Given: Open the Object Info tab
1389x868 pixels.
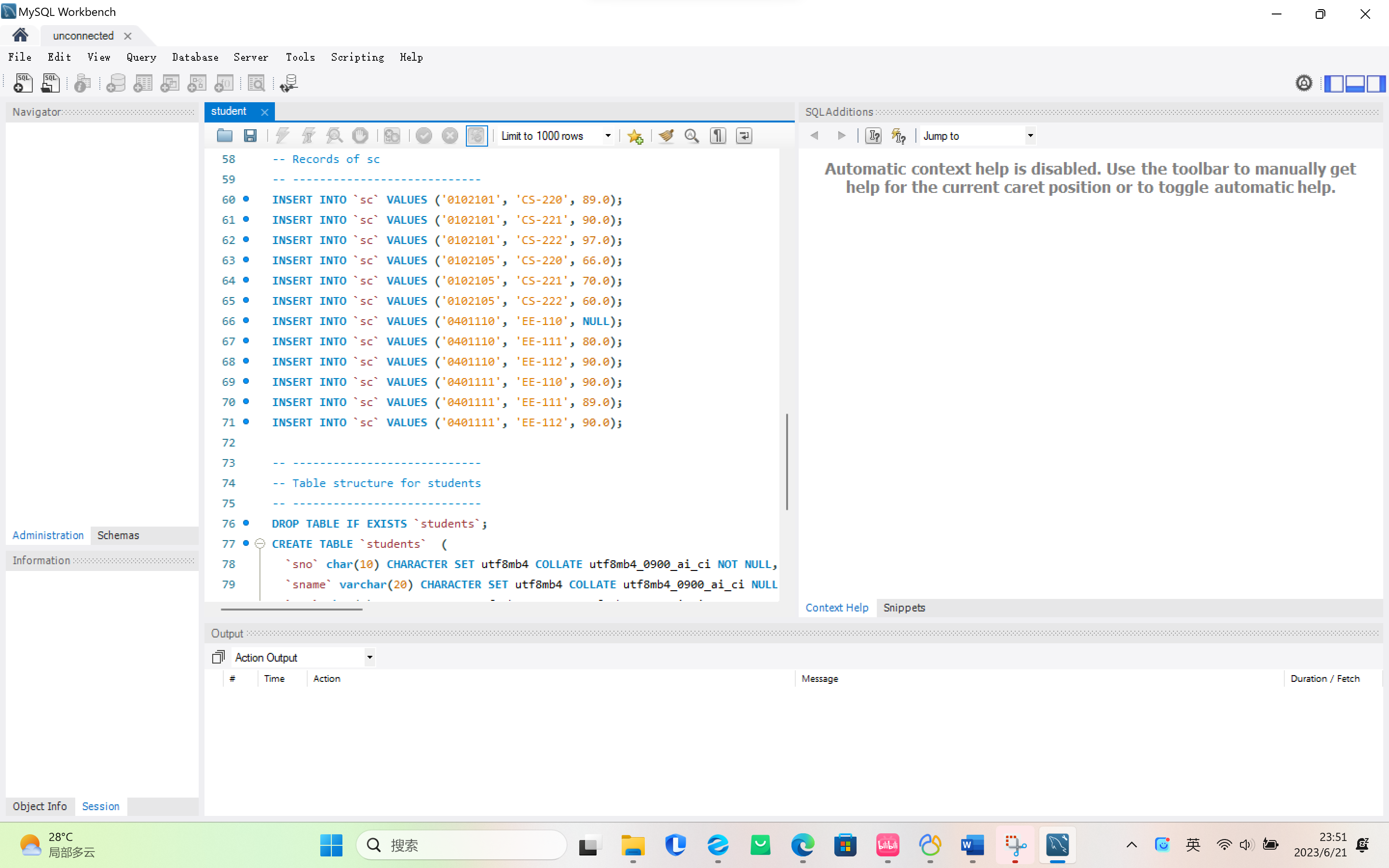Looking at the screenshot, I should (40, 806).
